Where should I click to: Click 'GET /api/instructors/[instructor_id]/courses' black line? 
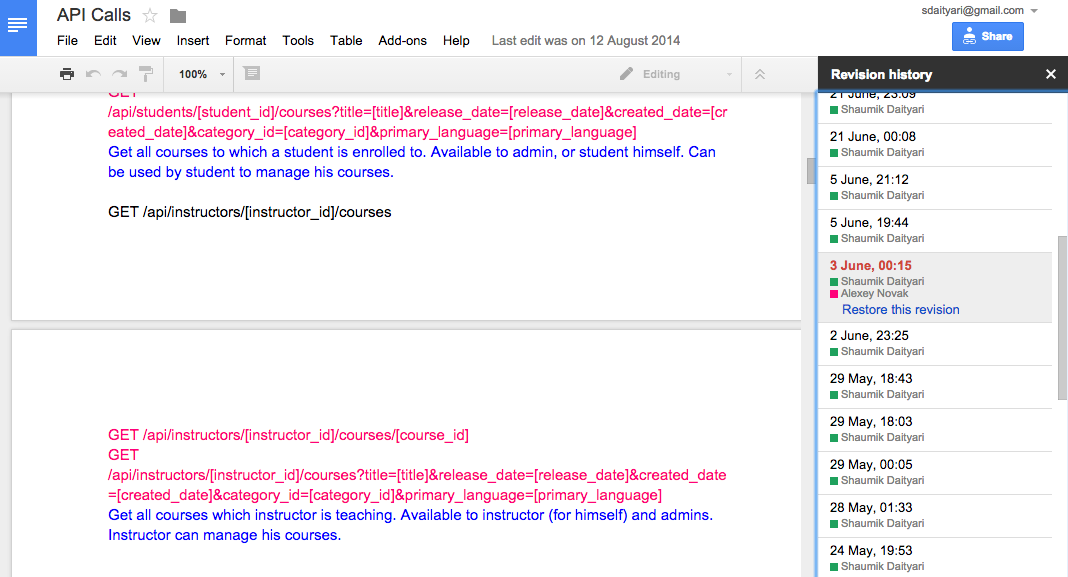[x=250, y=213]
